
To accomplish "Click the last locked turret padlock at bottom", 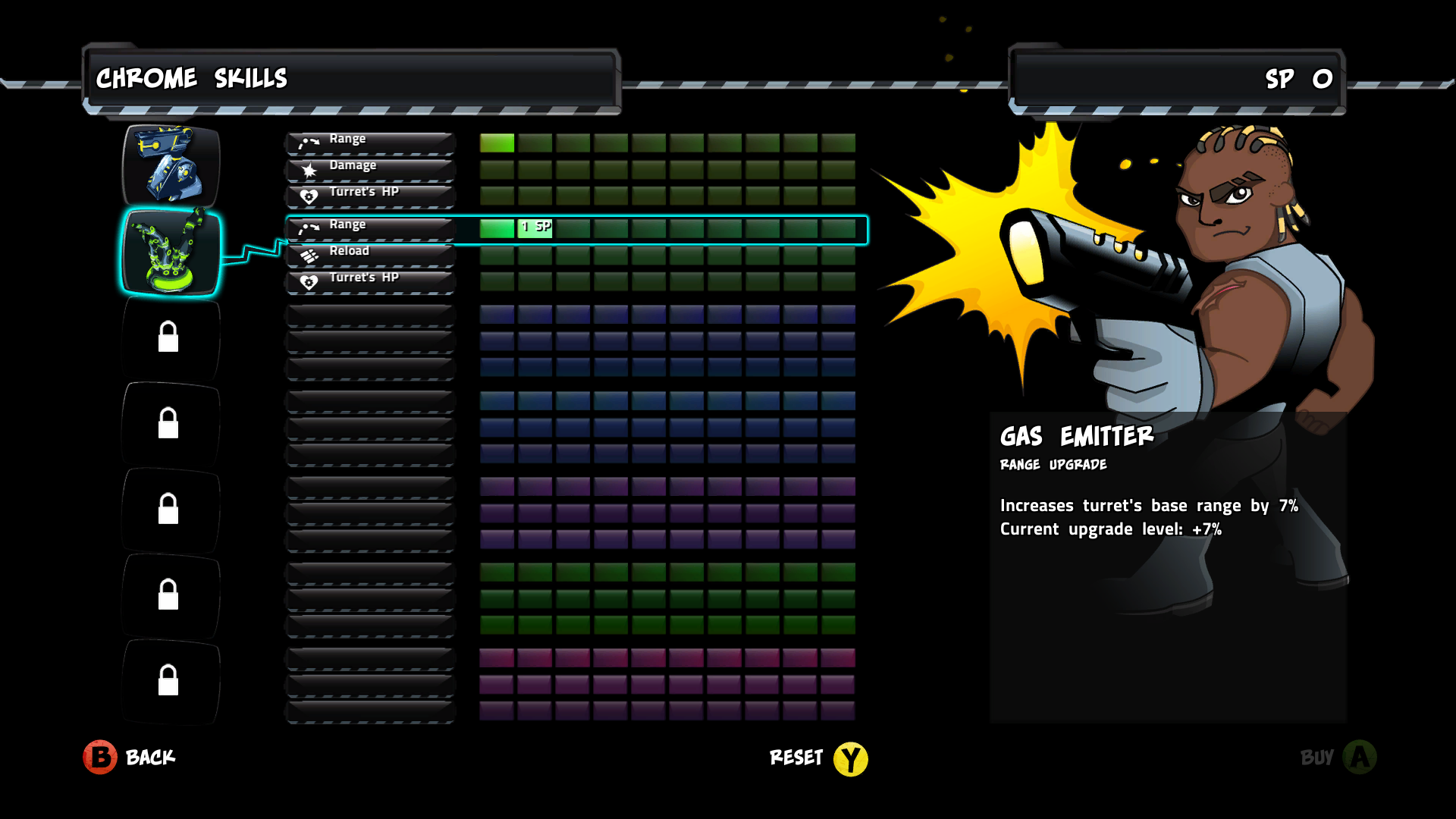I will pyautogui.click(x=168, y=680).
